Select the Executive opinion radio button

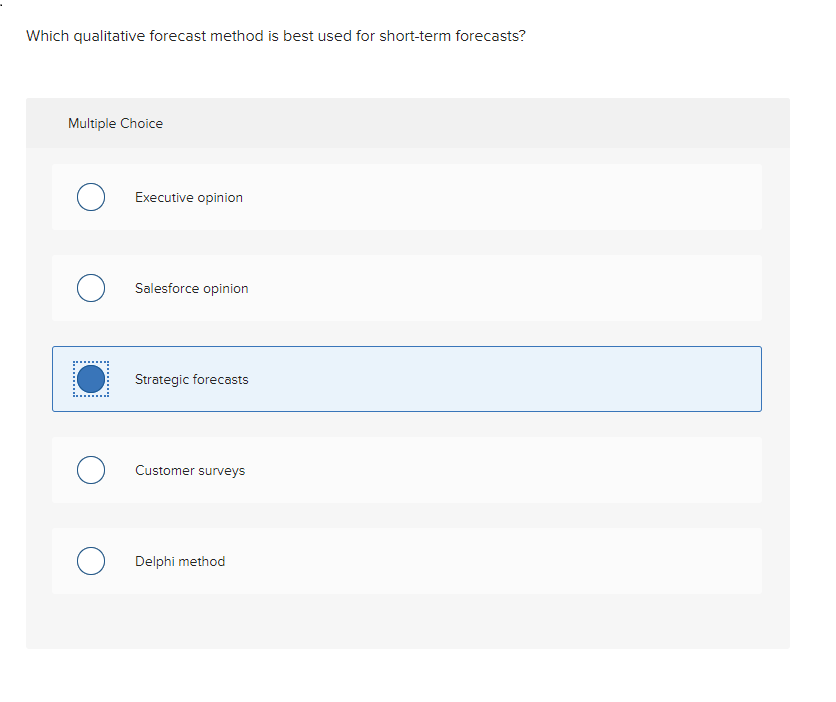[91, 197]
